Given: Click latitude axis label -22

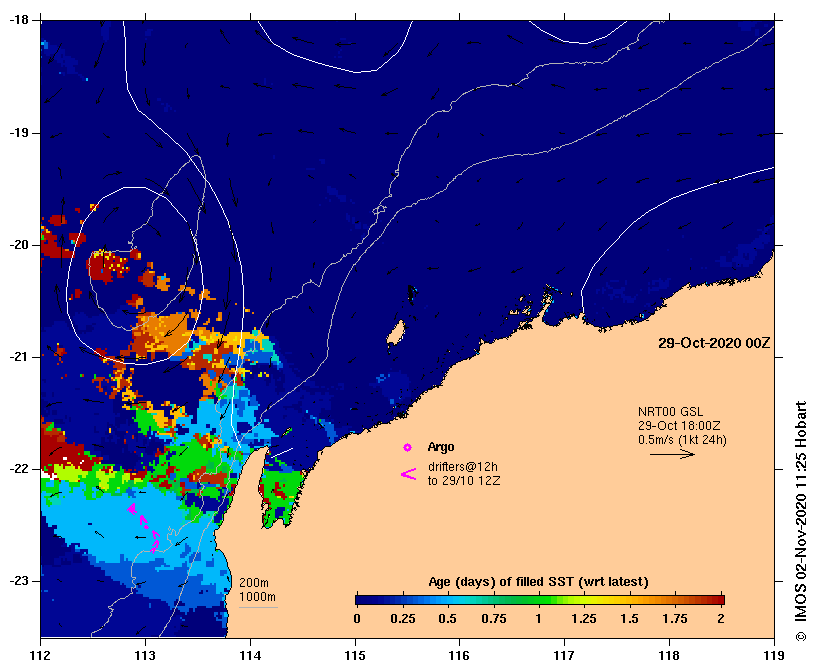Looking at the screenshot, I should click(18, 469).
